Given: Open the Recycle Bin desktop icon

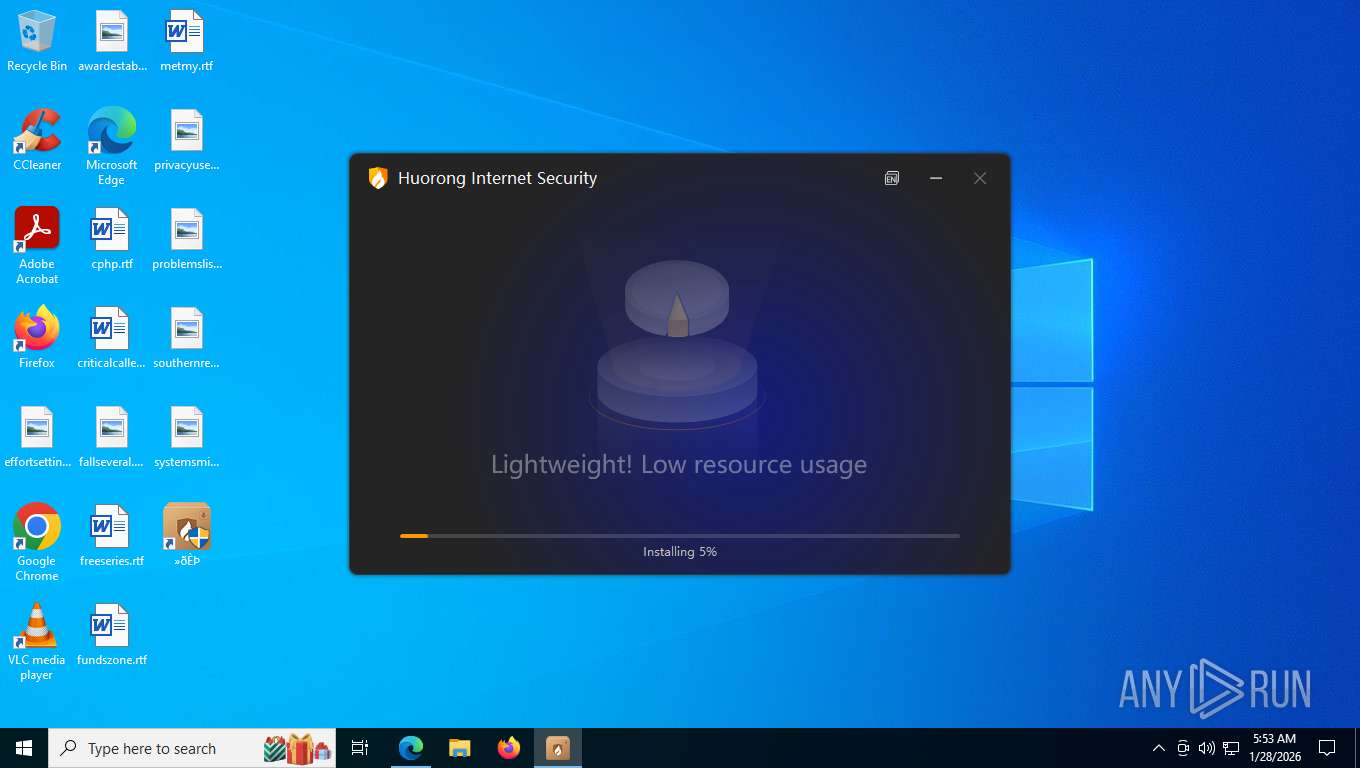Looking at the screenshot, I should [37, 41].
